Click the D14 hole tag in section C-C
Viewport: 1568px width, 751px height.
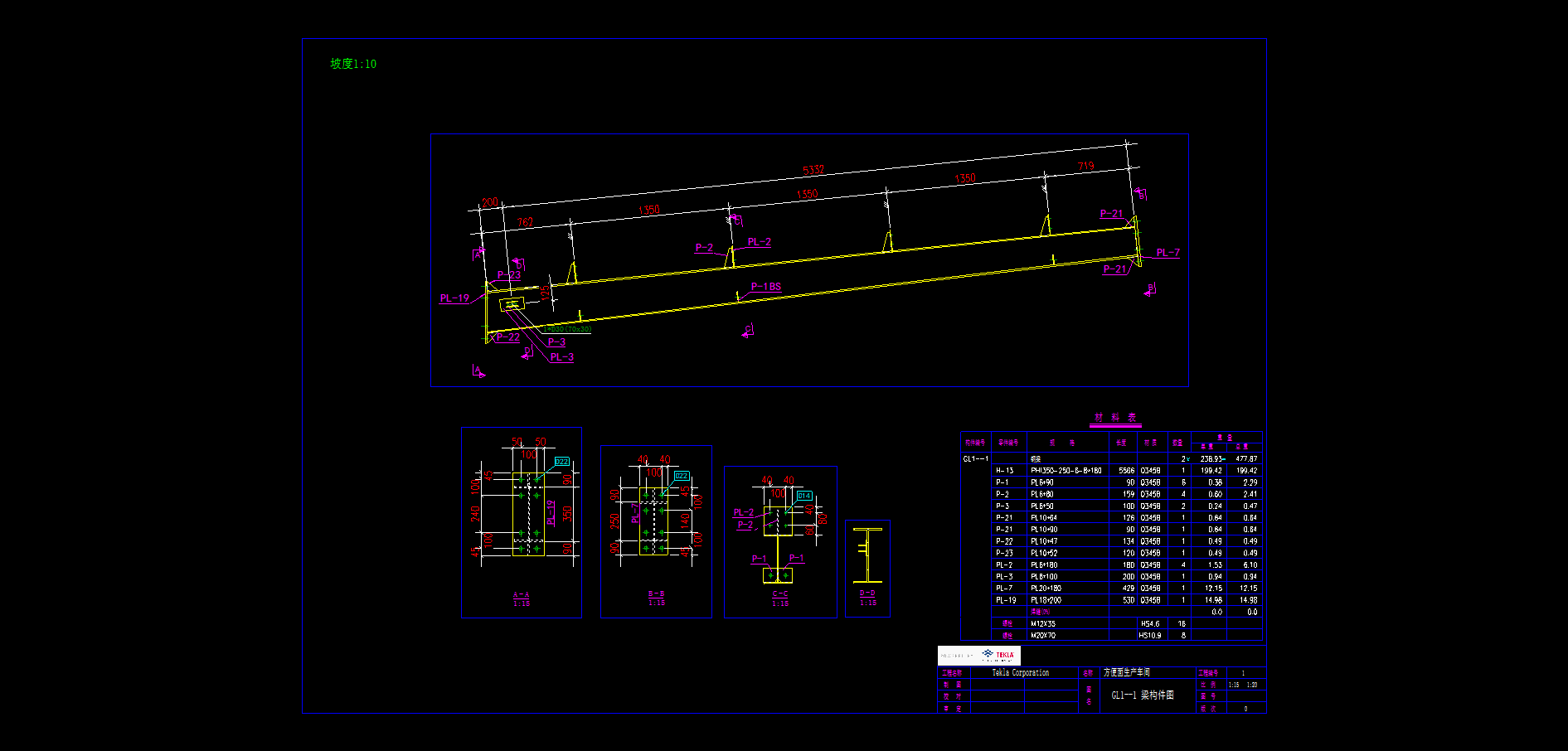[x=803, y=496]
